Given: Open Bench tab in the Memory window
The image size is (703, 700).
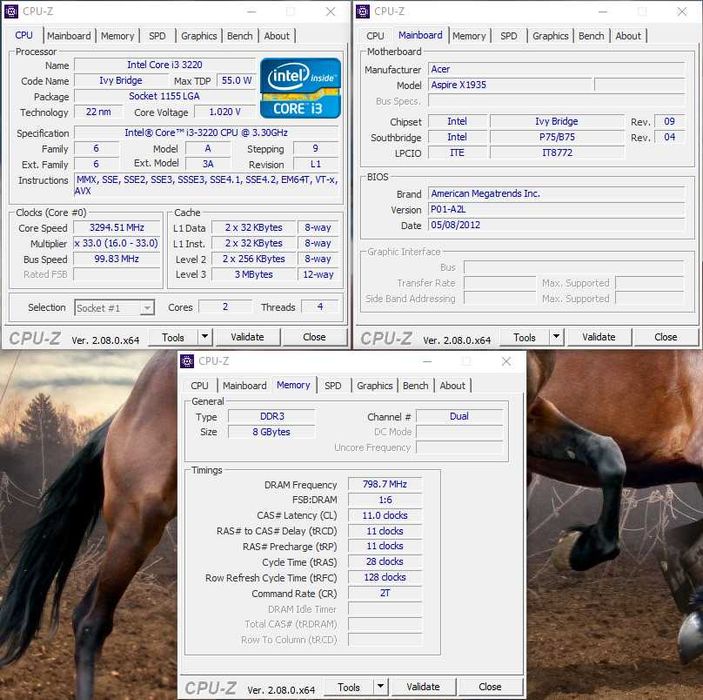Looking at the screenshot, I should pyautogui.click(x=416, y=386).
